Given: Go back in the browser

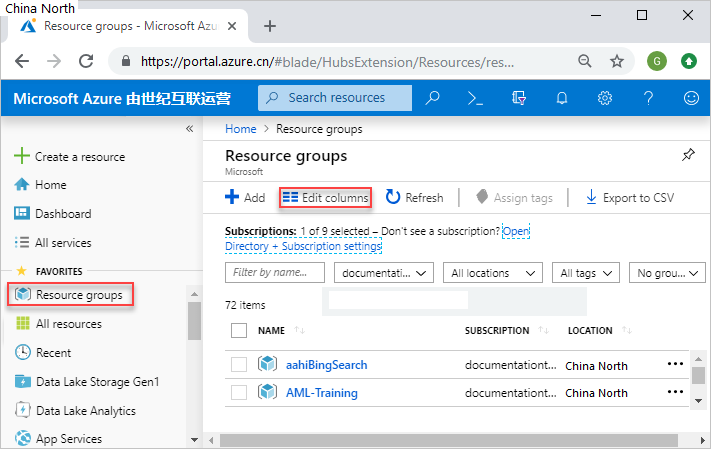Looking at the screenshot, I should pyautogui.click(x=22, y=61).
